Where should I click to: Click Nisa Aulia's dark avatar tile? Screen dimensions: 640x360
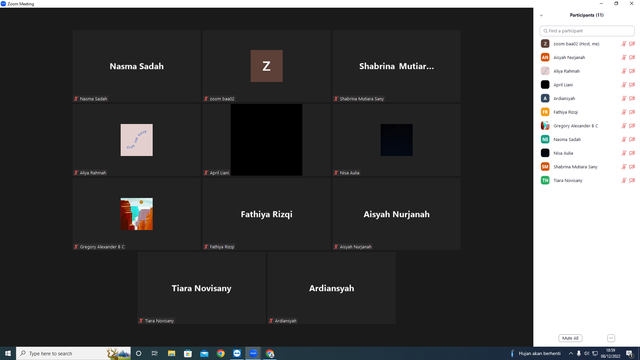[396, 140]
